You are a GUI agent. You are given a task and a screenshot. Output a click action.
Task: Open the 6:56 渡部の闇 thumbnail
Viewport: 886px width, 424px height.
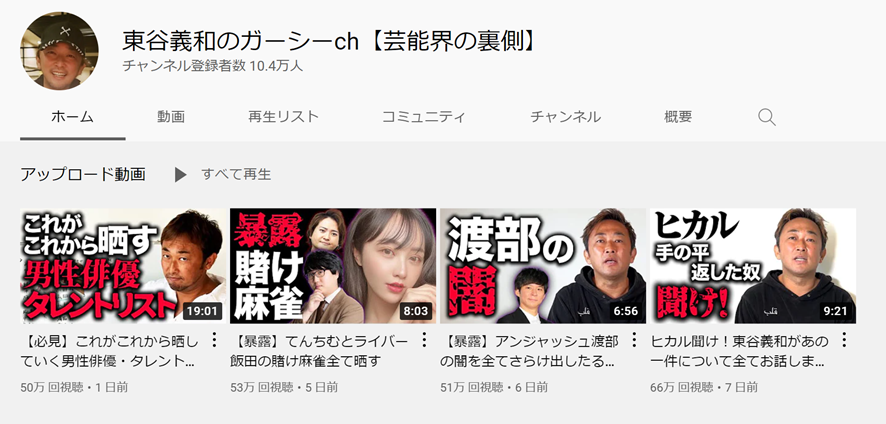(543, 266)
